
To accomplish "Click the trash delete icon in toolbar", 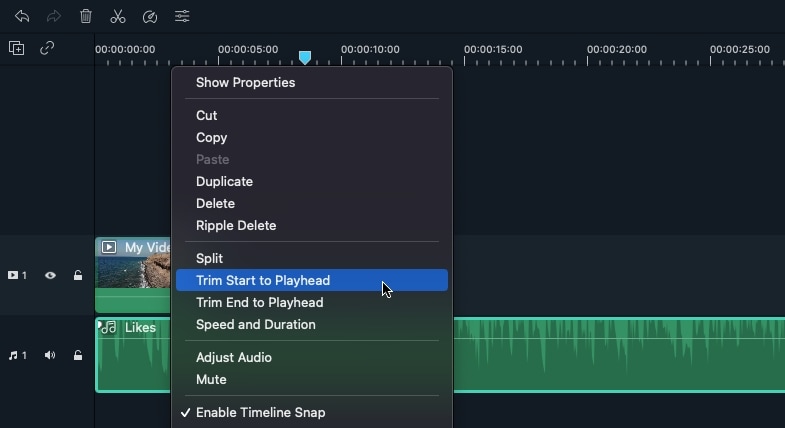I will pyautogui.click(x=86, y=16).
